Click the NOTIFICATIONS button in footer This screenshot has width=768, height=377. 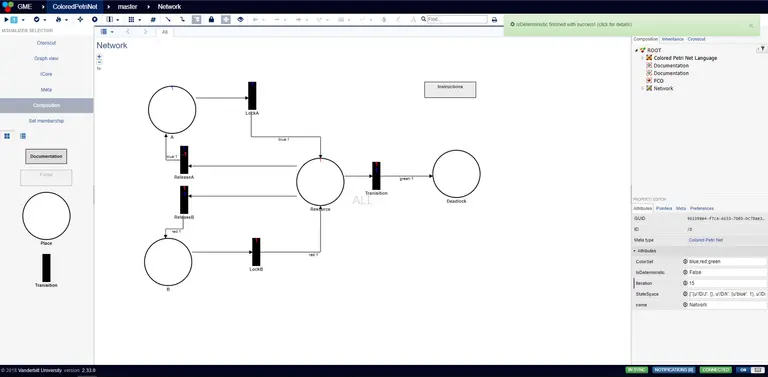pyautogui.click(x=673, y=370)
